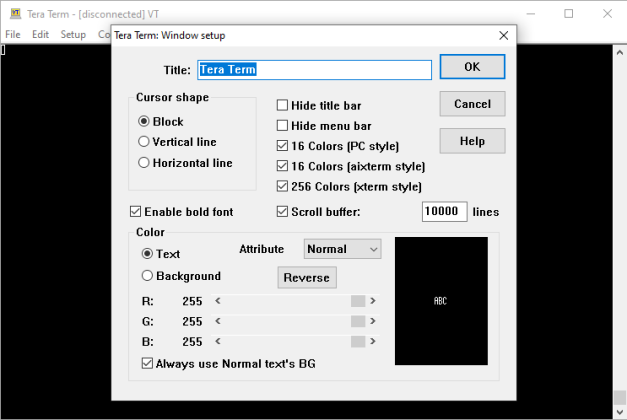
Task: Maximize the Tera Term main window
Action: pyautogui.click(x=569, y=14)
